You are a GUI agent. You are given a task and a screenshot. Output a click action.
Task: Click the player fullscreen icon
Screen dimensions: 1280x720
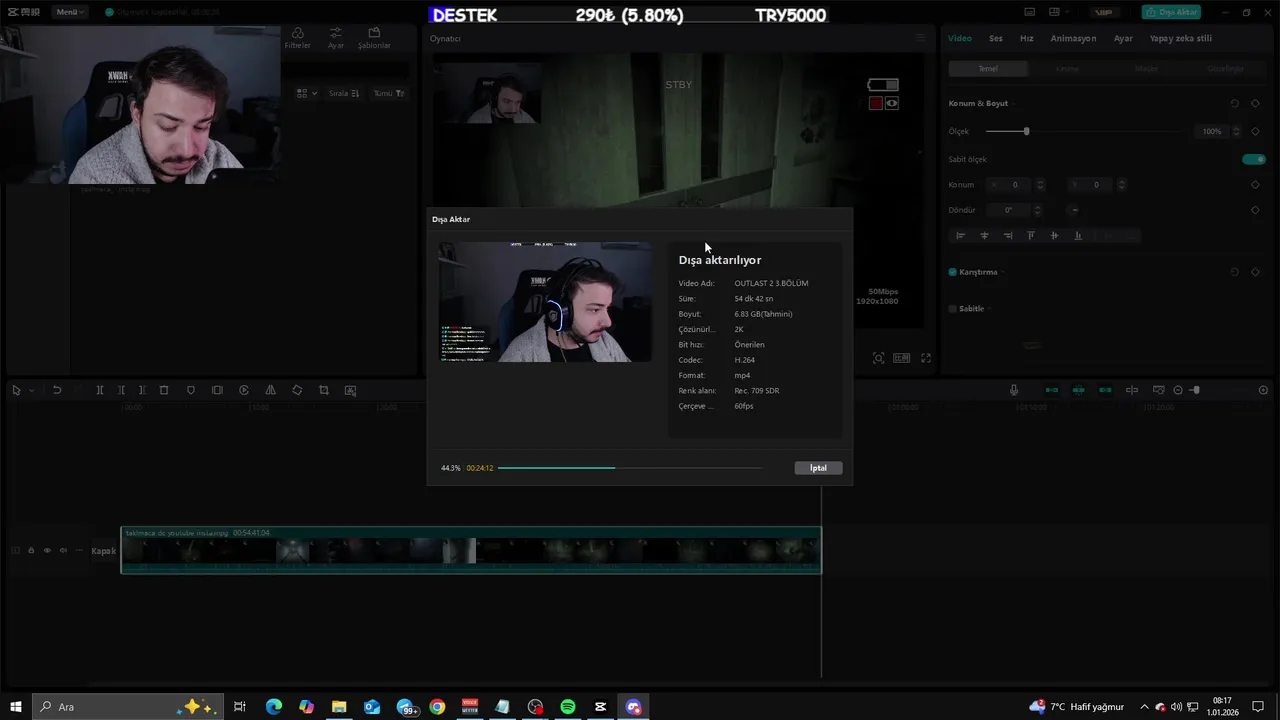[926, 358]
